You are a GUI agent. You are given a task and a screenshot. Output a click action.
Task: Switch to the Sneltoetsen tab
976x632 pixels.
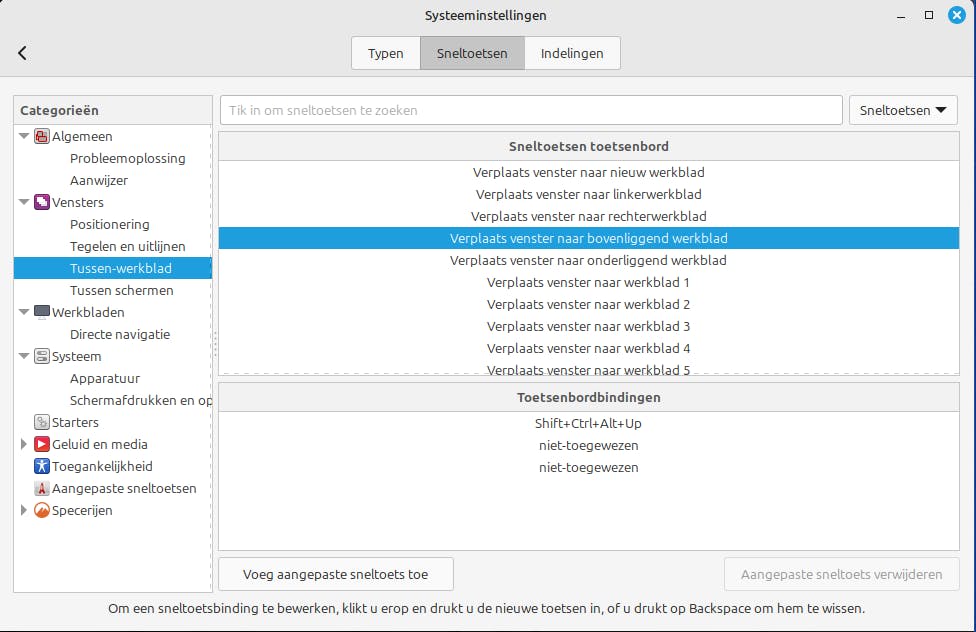pyautogui.click(x=472, y=54)
